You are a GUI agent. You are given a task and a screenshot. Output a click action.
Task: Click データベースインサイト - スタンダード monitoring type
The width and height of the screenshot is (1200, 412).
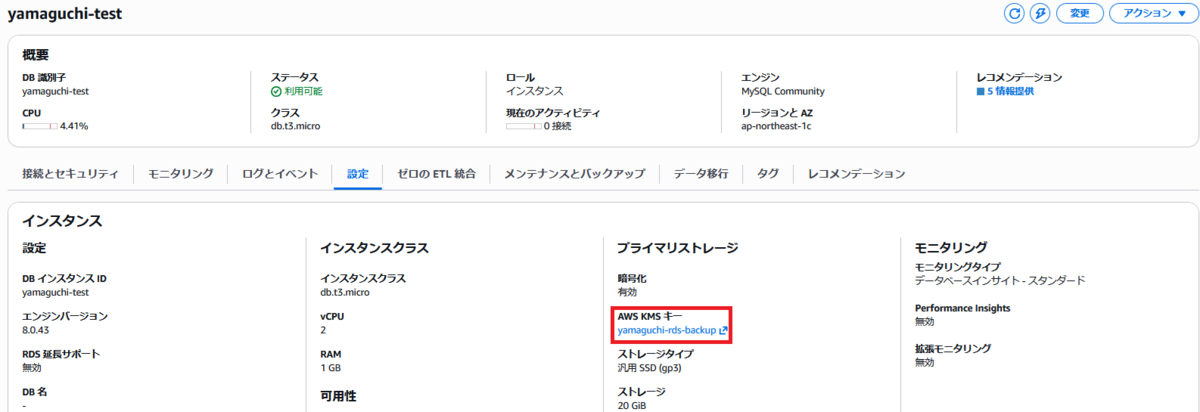(1000, 281)
